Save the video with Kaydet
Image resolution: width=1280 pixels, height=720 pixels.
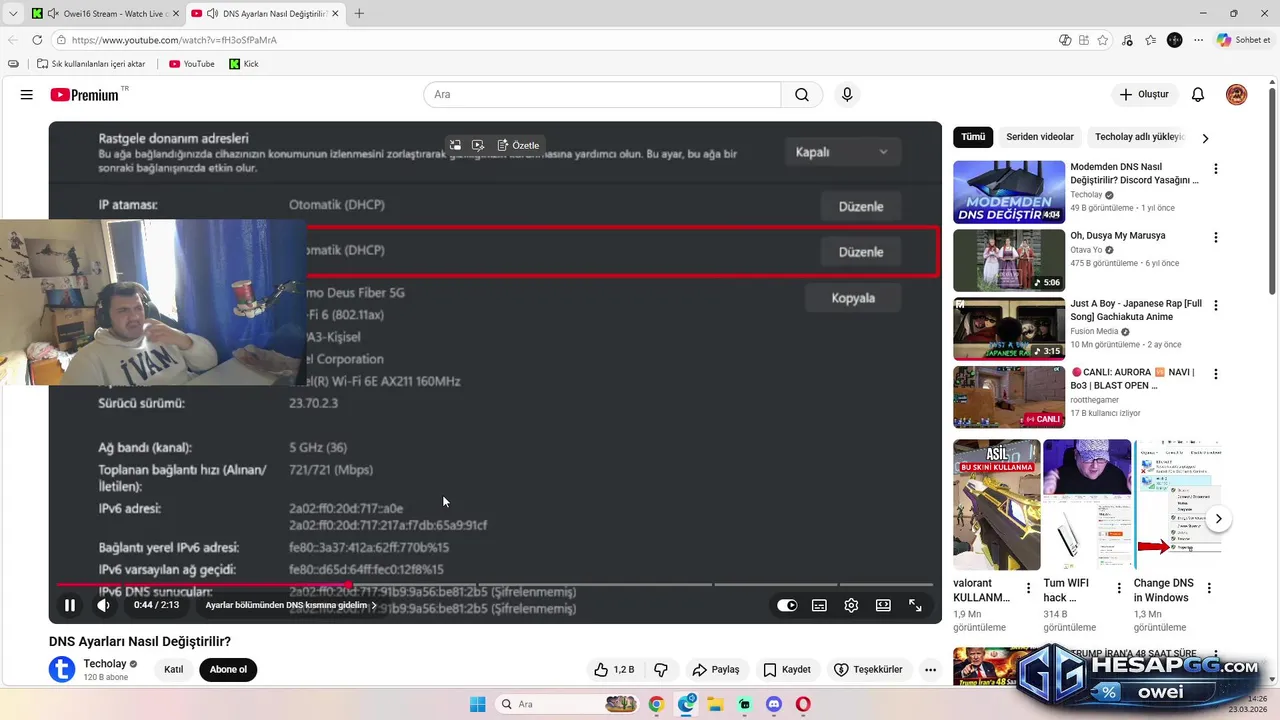point(787,670)
